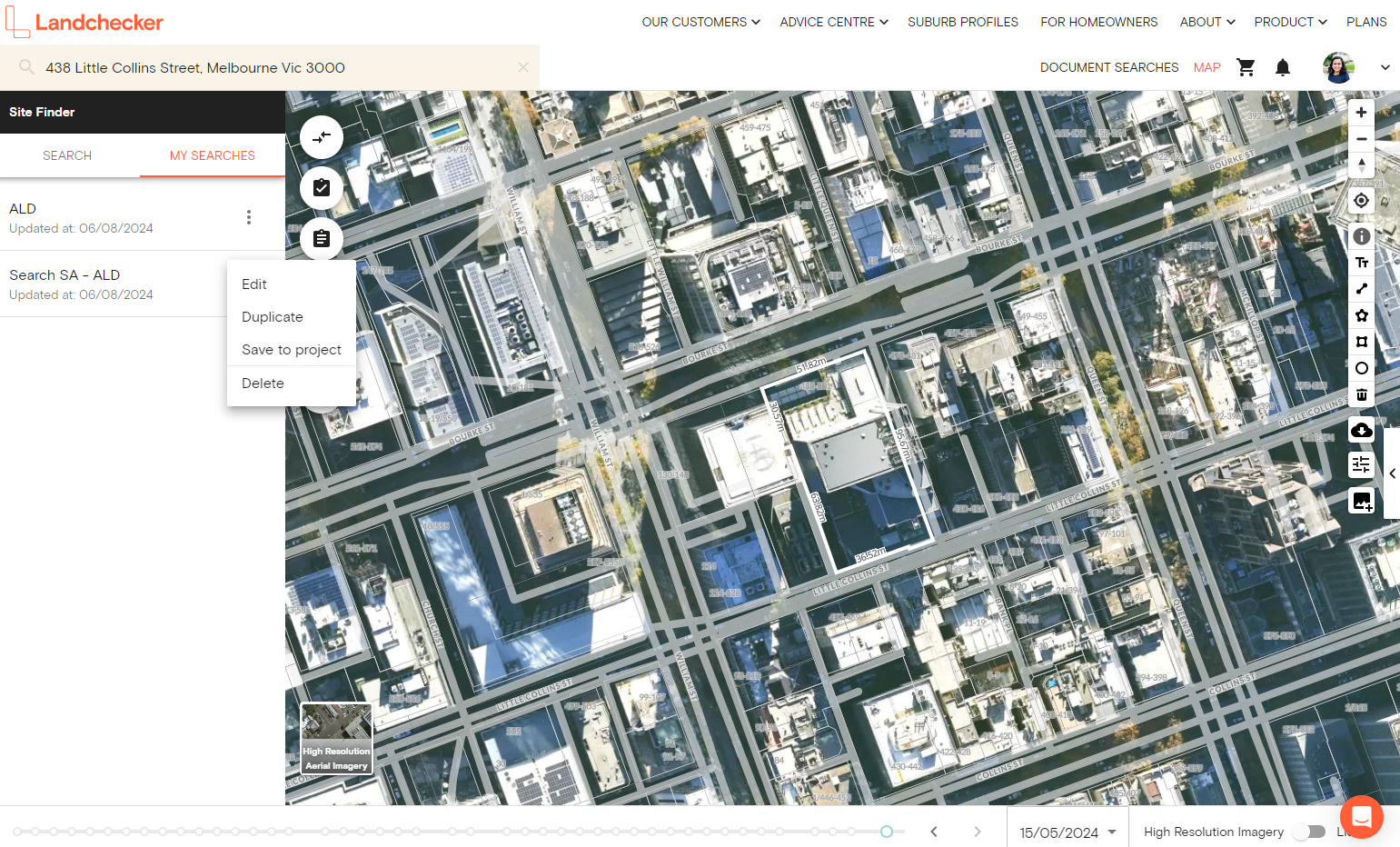This screenshot has width=1400, height=847.
Task: Select the line drawing tool
Action: [x=1361, y=289]
